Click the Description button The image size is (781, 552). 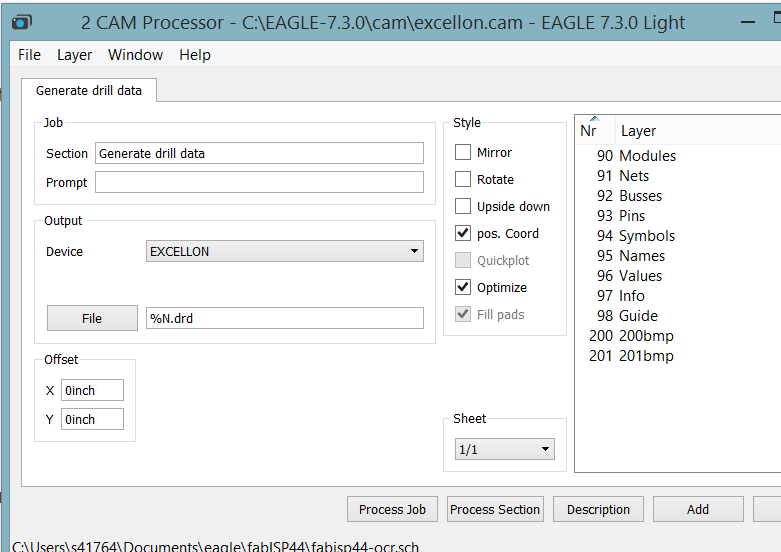point(598,509)
